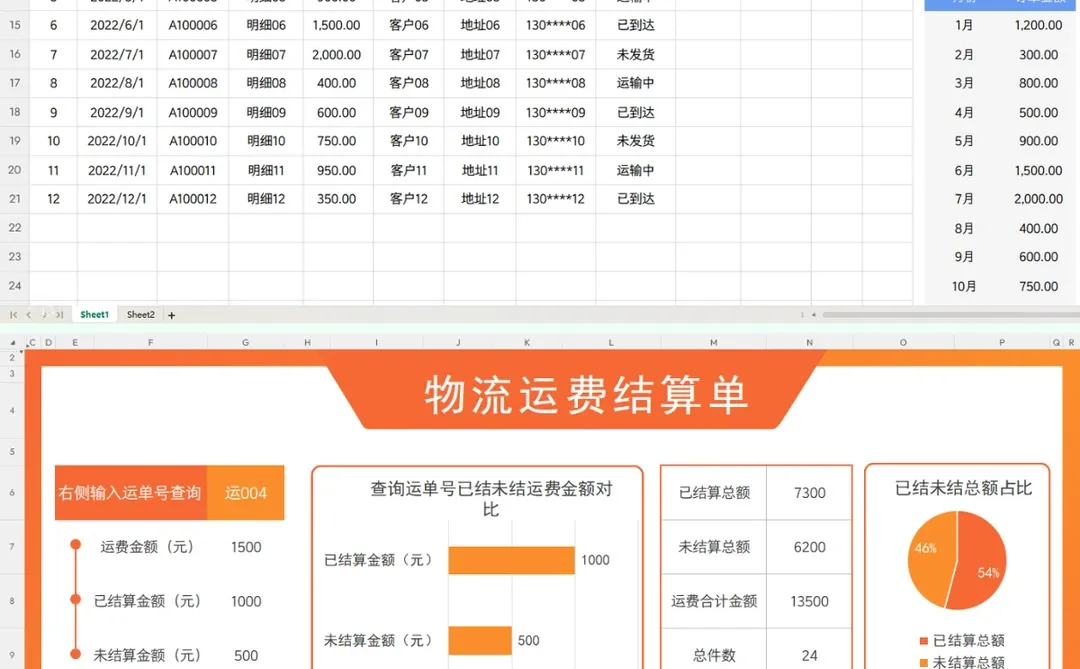The image size is (1080, 669).
Task: Click the next-sheet arrow icon
Action: [44, 314]
